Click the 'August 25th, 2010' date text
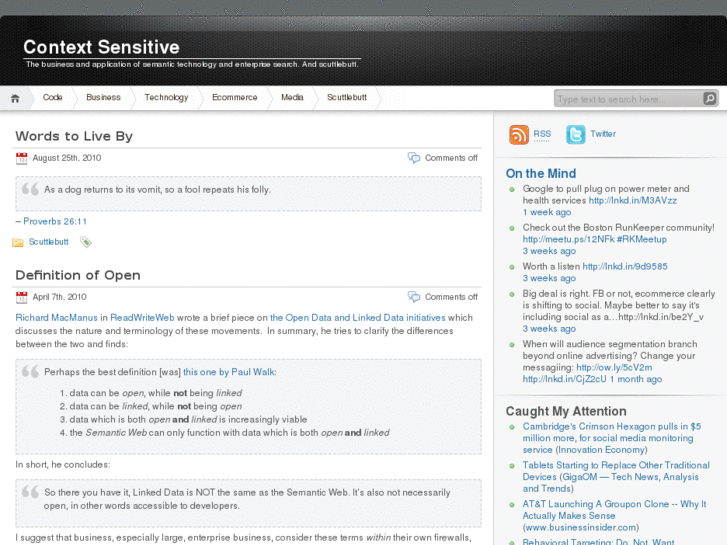 [x=67, y=158]
